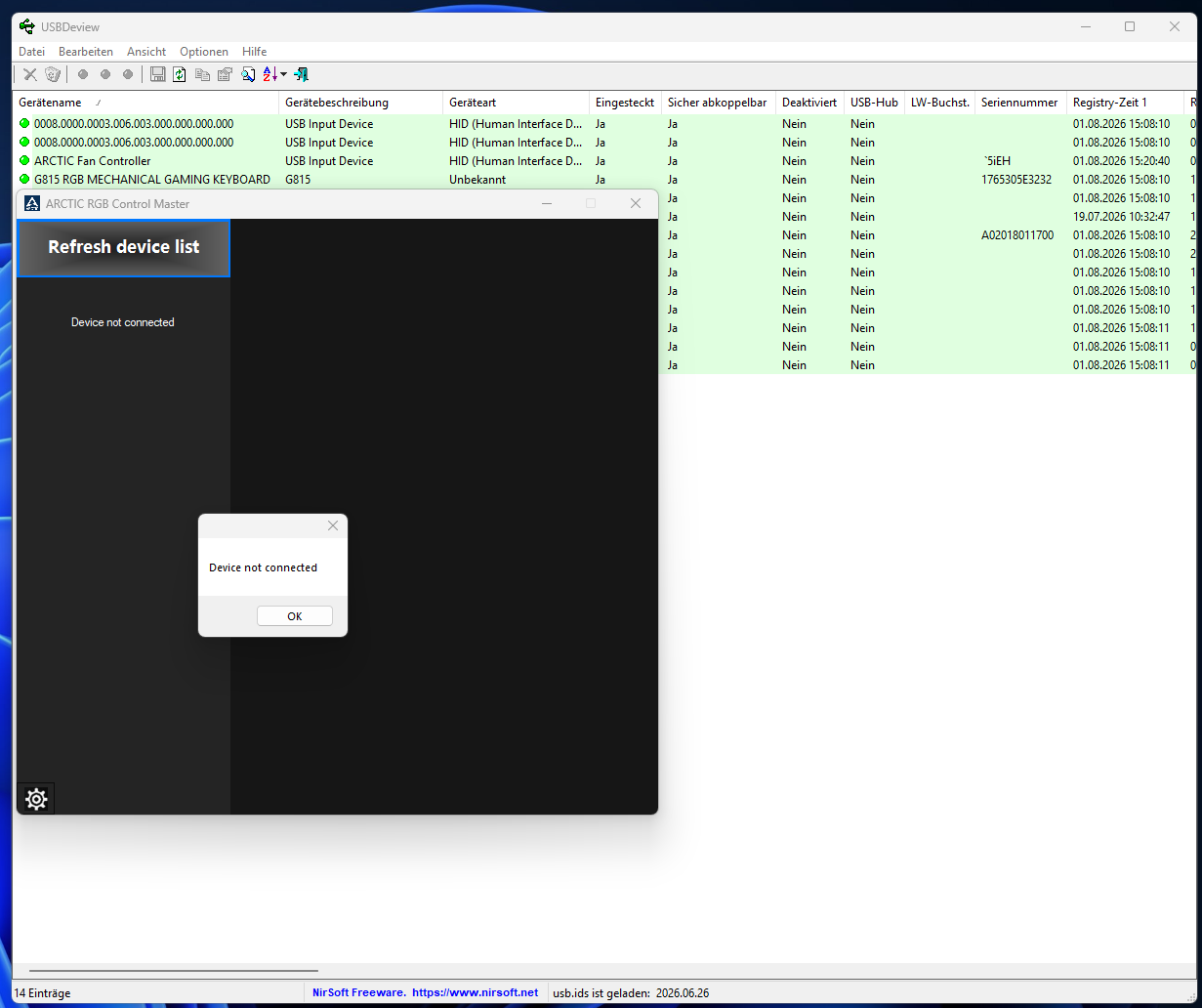Sort by the Sicher abkoppelbar column header
This screenshot has width=1202, height=1008.
(718, 103)
